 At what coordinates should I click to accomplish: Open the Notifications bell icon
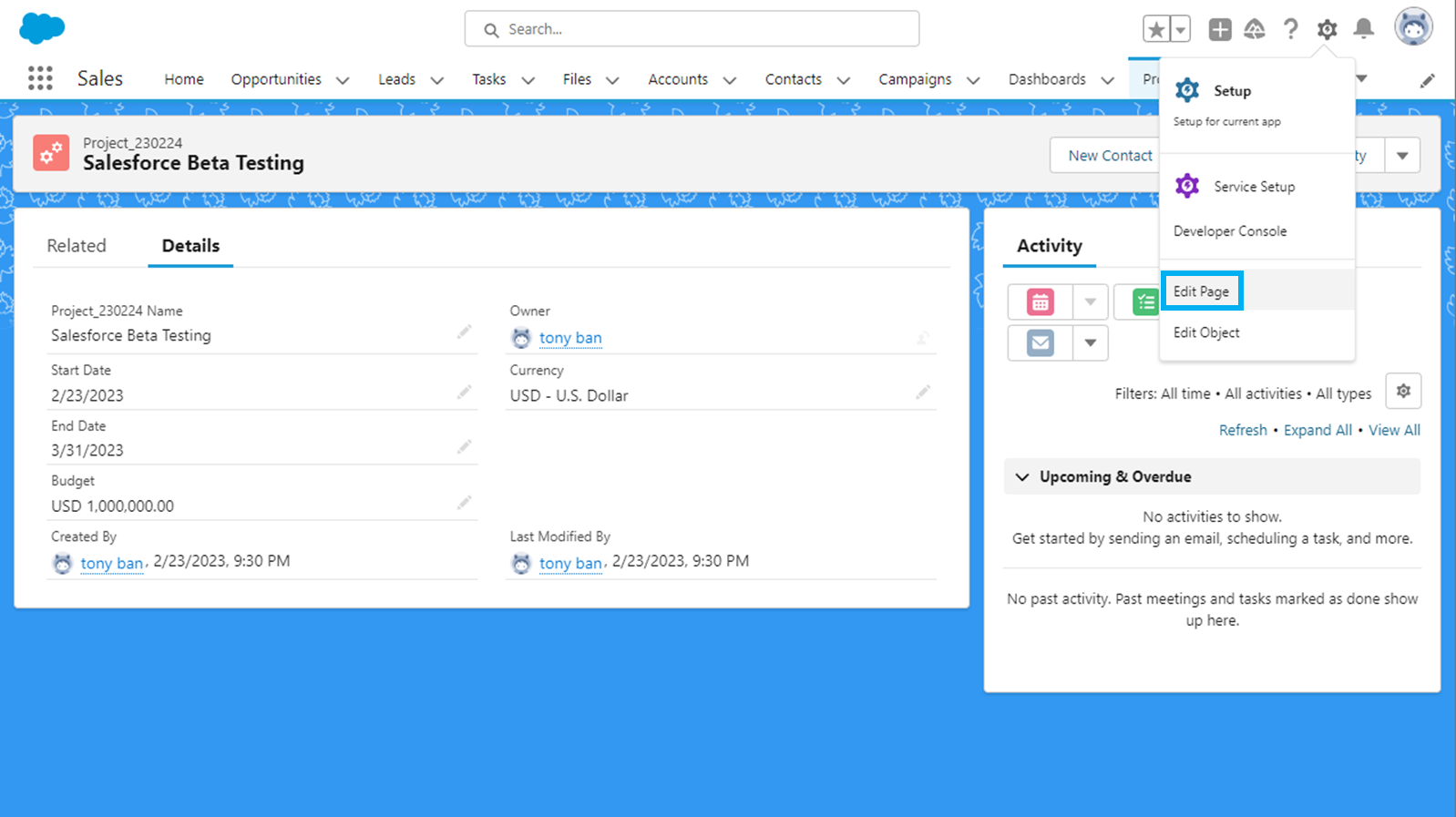[x=1363, y=29]
